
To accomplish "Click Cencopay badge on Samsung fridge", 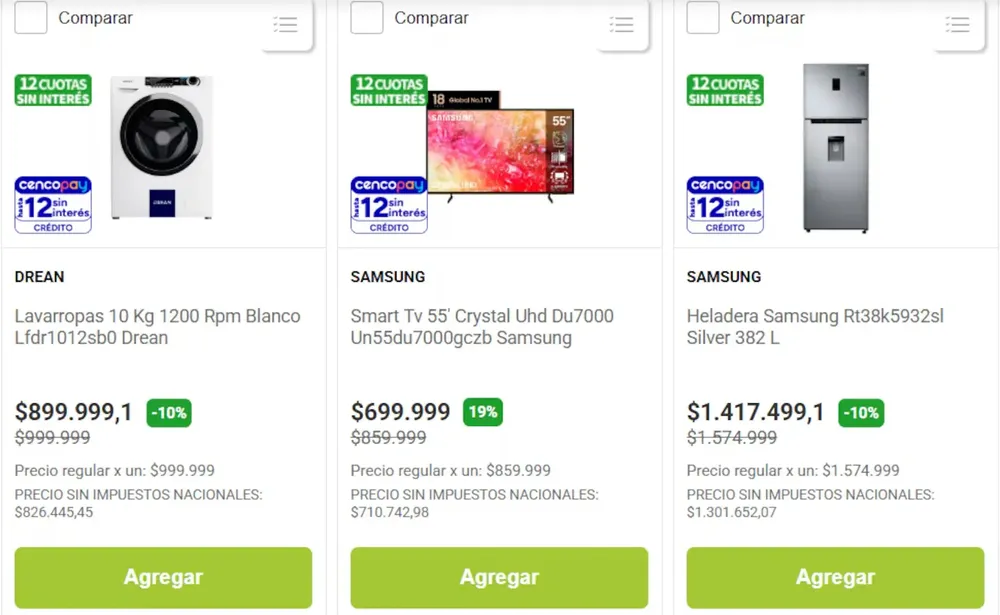I will tap(725, 205).
